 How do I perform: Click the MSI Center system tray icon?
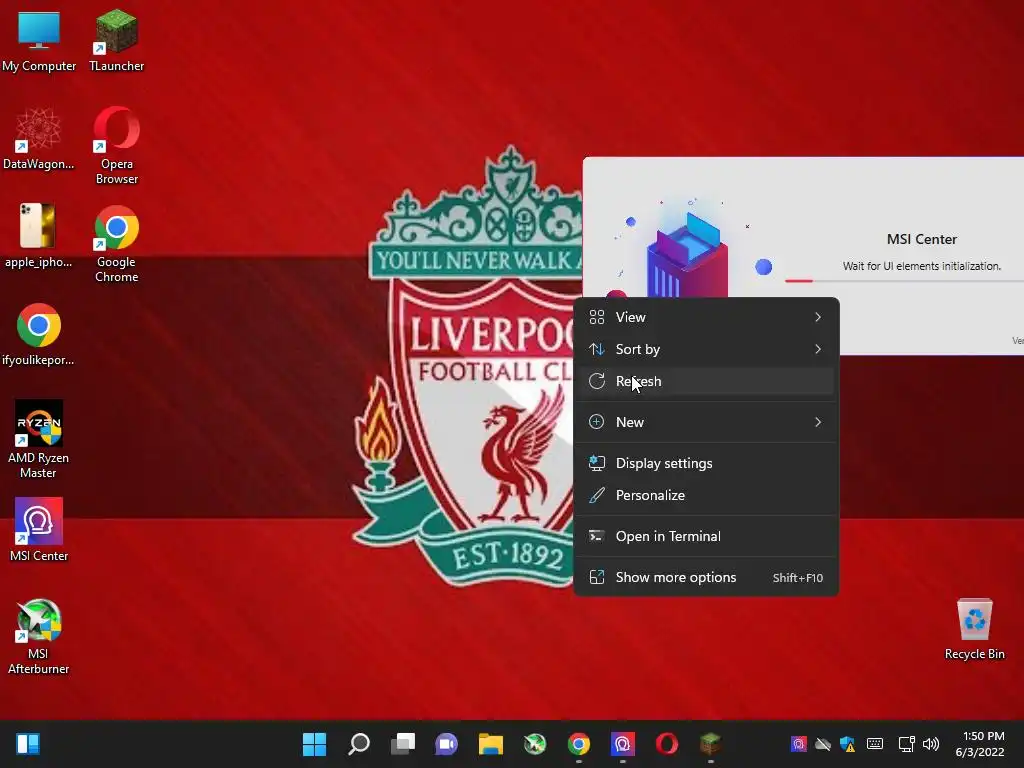point(799,744)
